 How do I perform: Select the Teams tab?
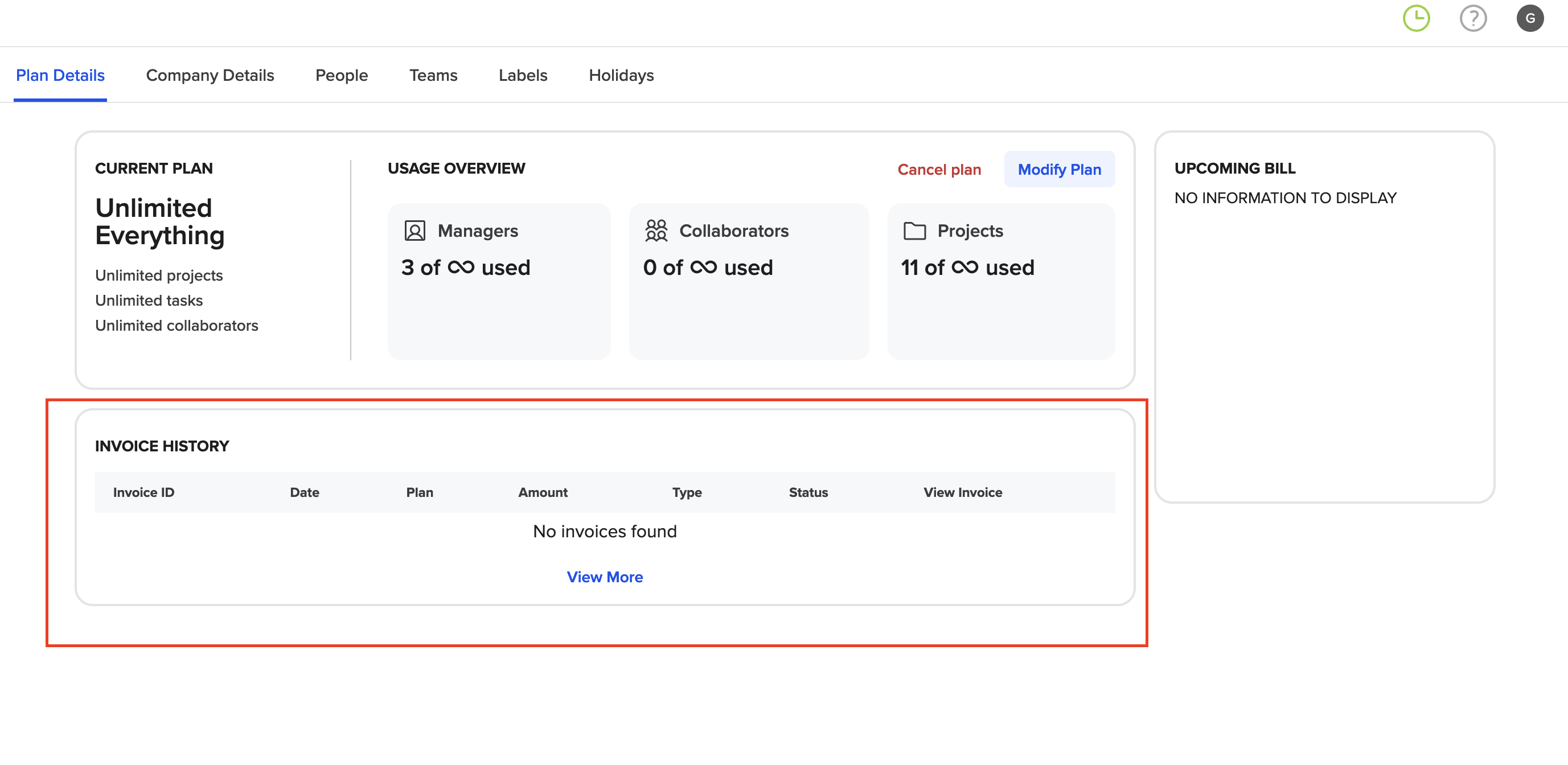(433, 76)
